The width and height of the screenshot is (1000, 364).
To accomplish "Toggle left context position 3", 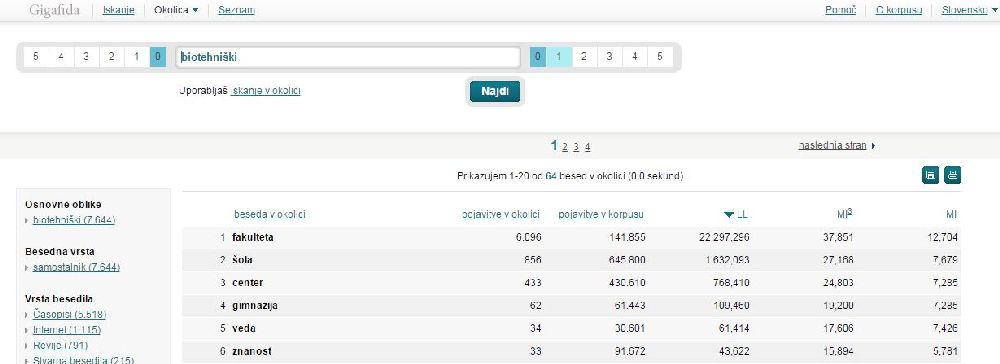I will (x=86, y=57).
